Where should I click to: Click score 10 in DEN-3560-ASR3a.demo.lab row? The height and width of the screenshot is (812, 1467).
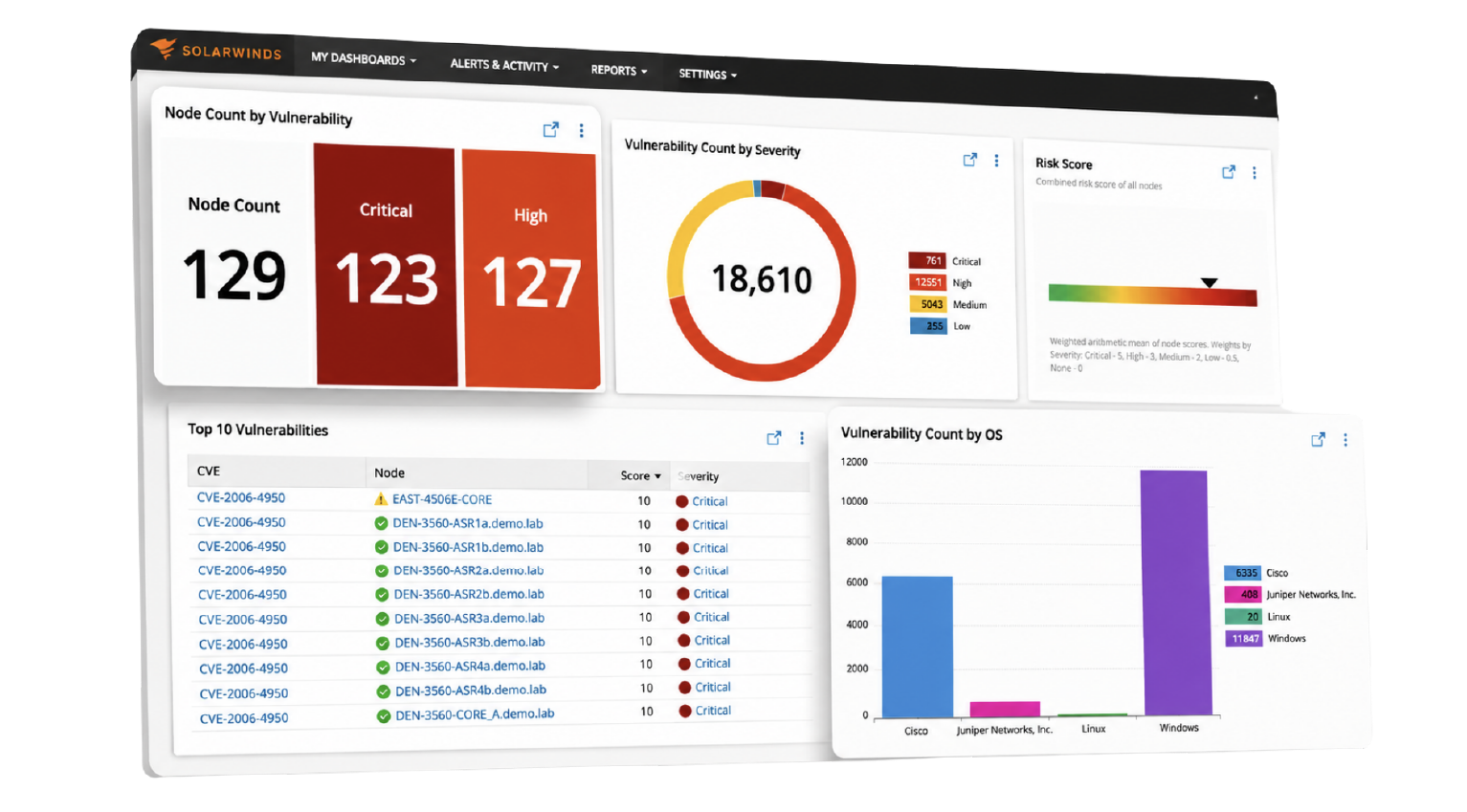(646, 617)
